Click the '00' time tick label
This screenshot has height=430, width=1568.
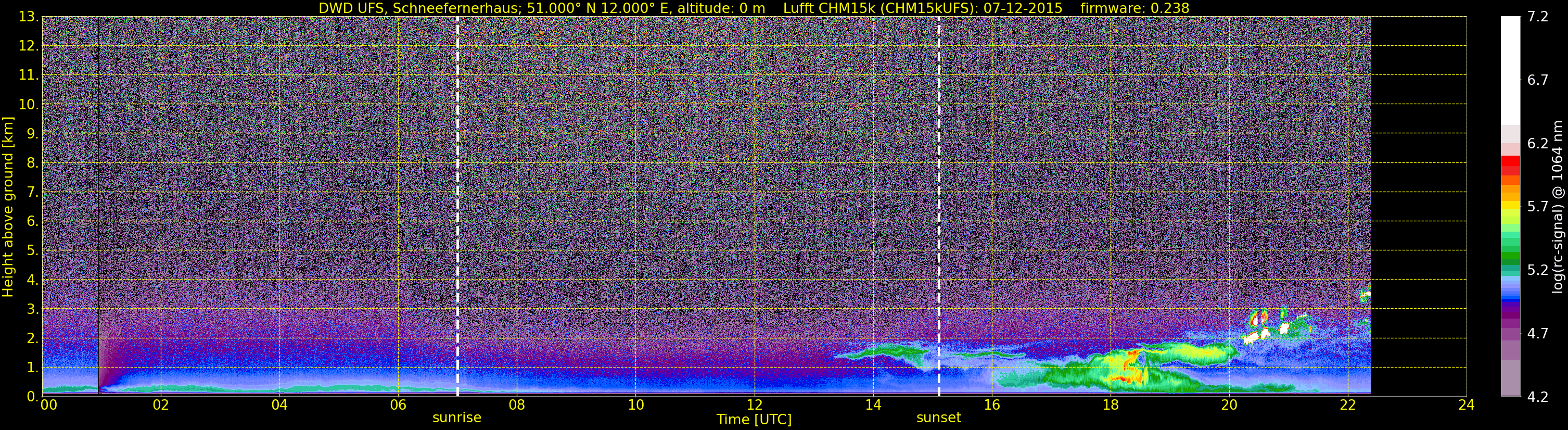[x=49, y=405]
